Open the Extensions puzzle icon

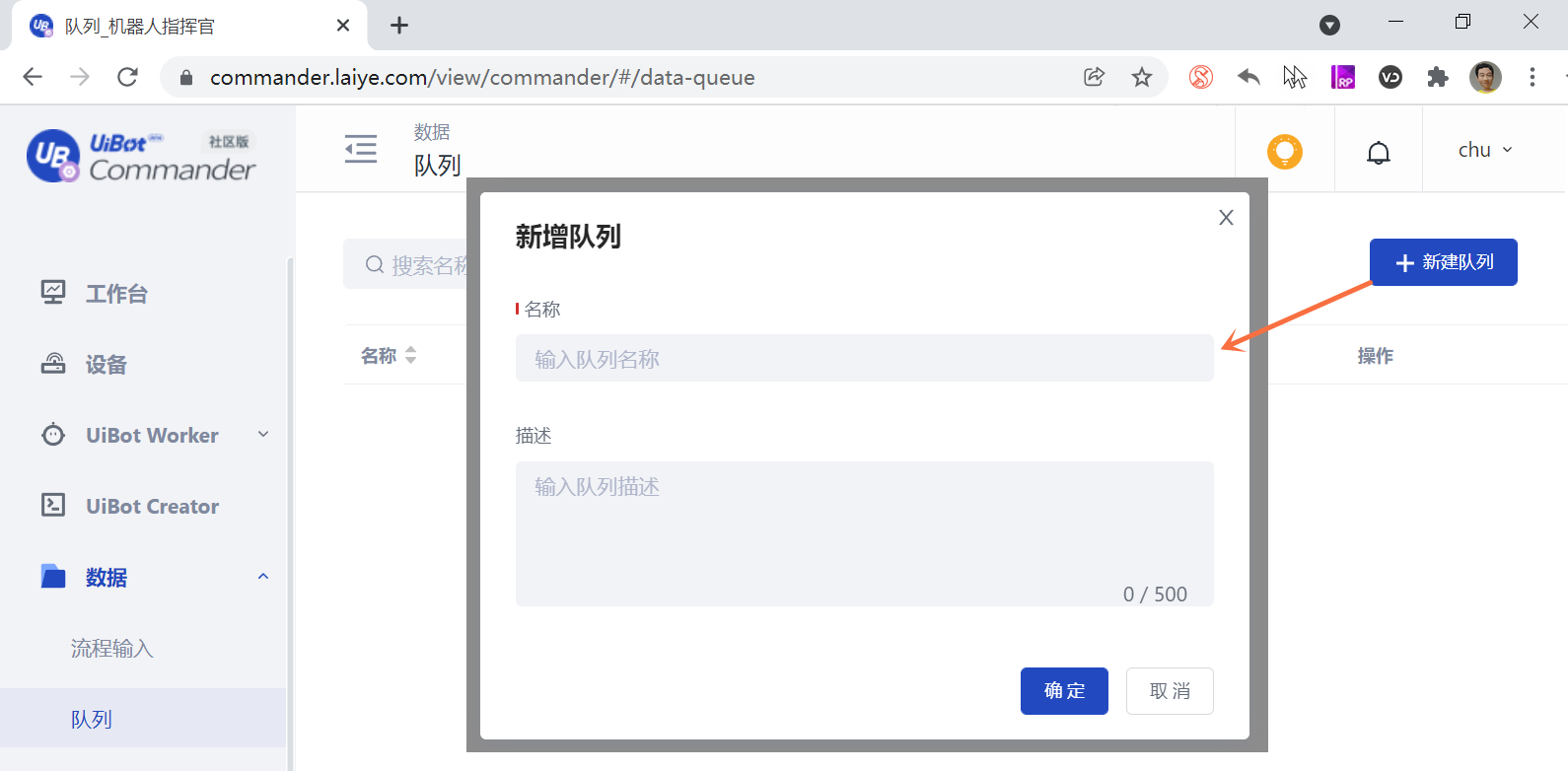1438,77
